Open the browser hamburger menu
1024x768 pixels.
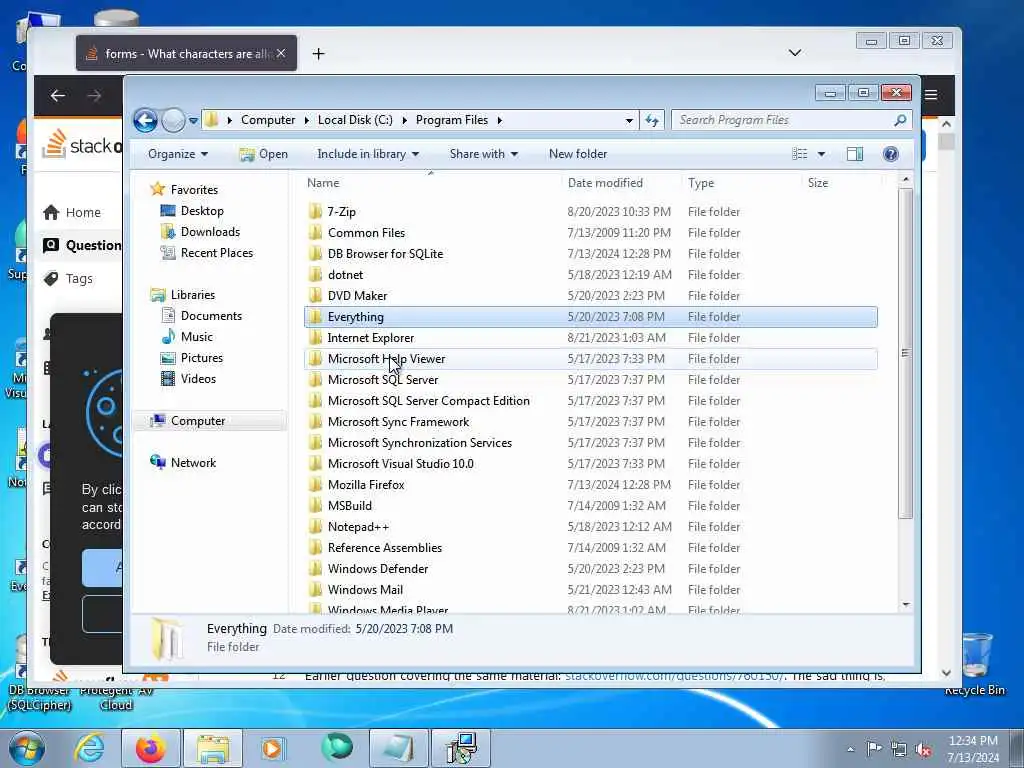point(931,95)
